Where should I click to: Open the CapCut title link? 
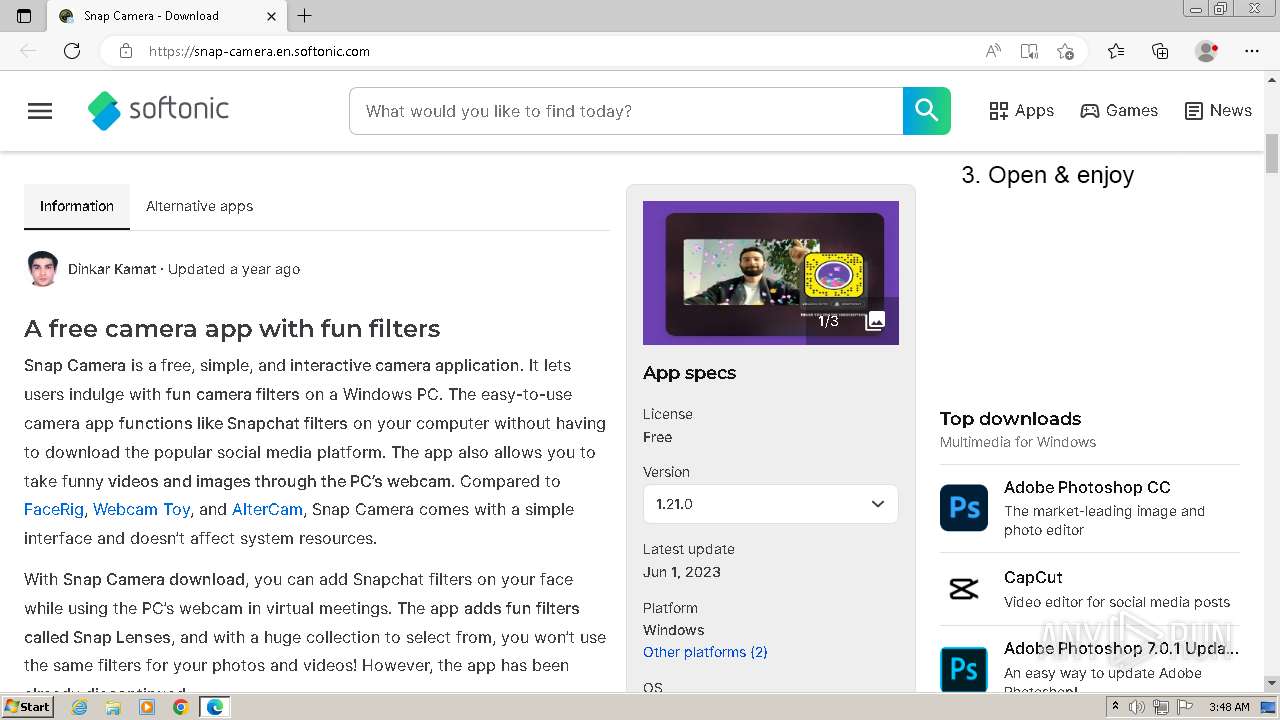1033,577
